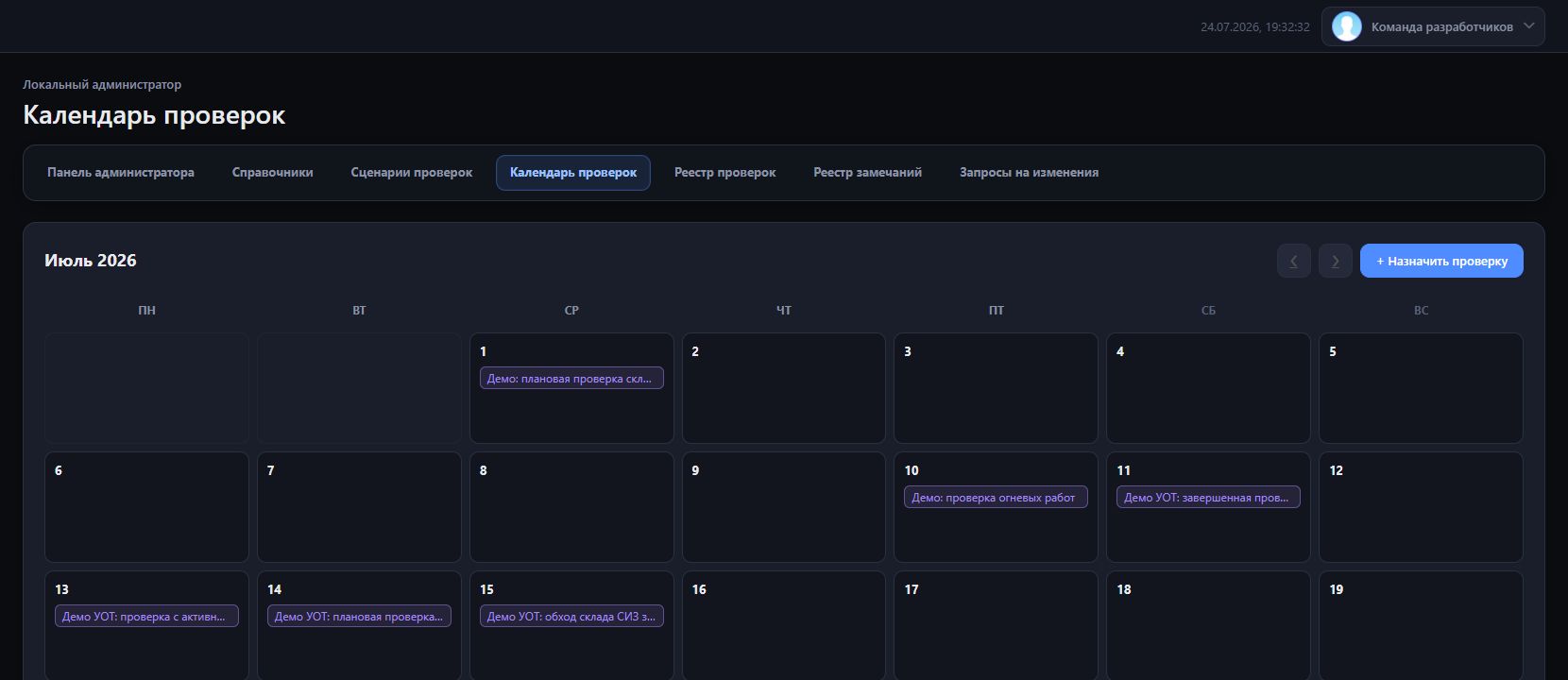Select the day cell for July 18
Screen dimensions: 1568x680
[1208, 625]
